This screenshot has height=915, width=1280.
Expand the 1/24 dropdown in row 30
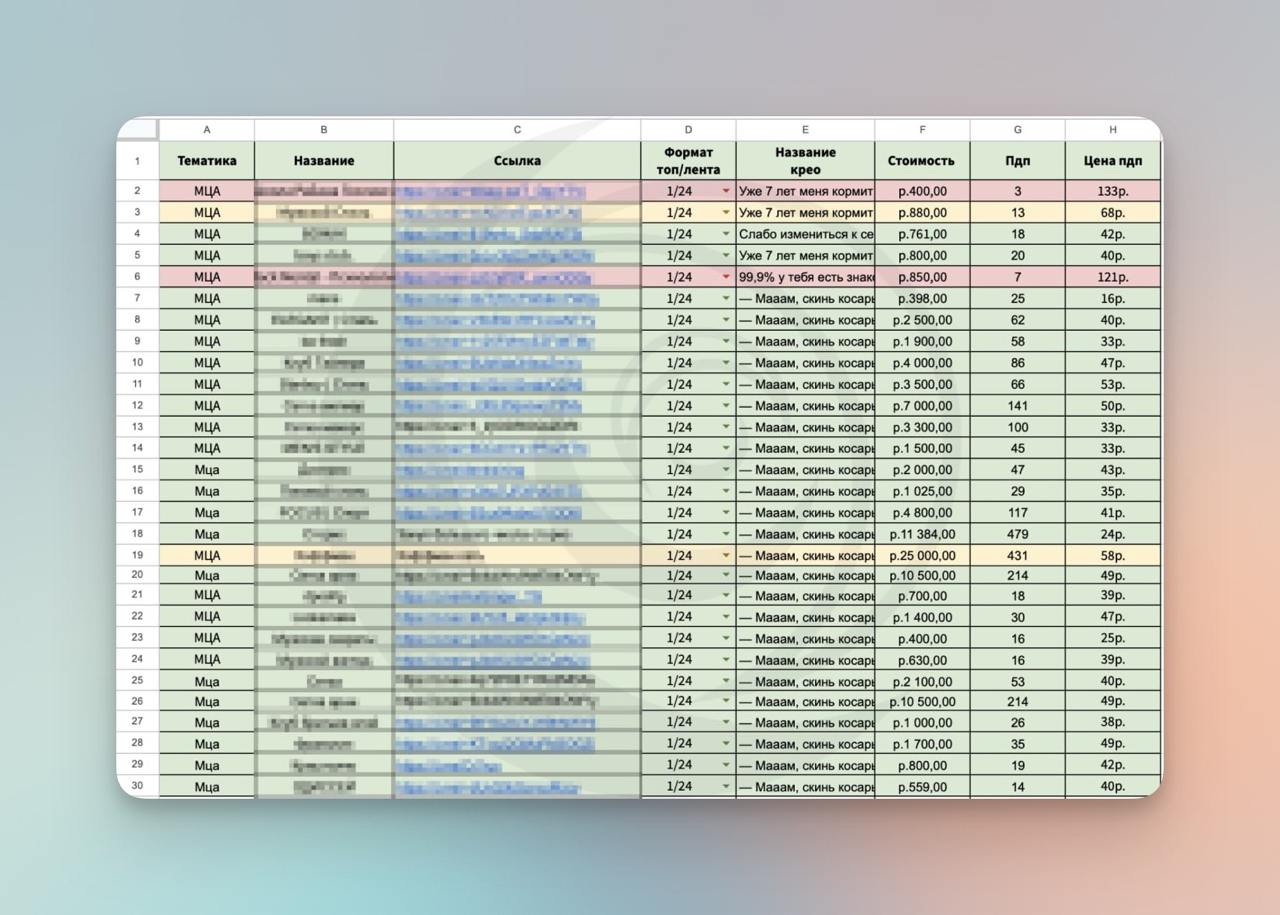point(726,787)
